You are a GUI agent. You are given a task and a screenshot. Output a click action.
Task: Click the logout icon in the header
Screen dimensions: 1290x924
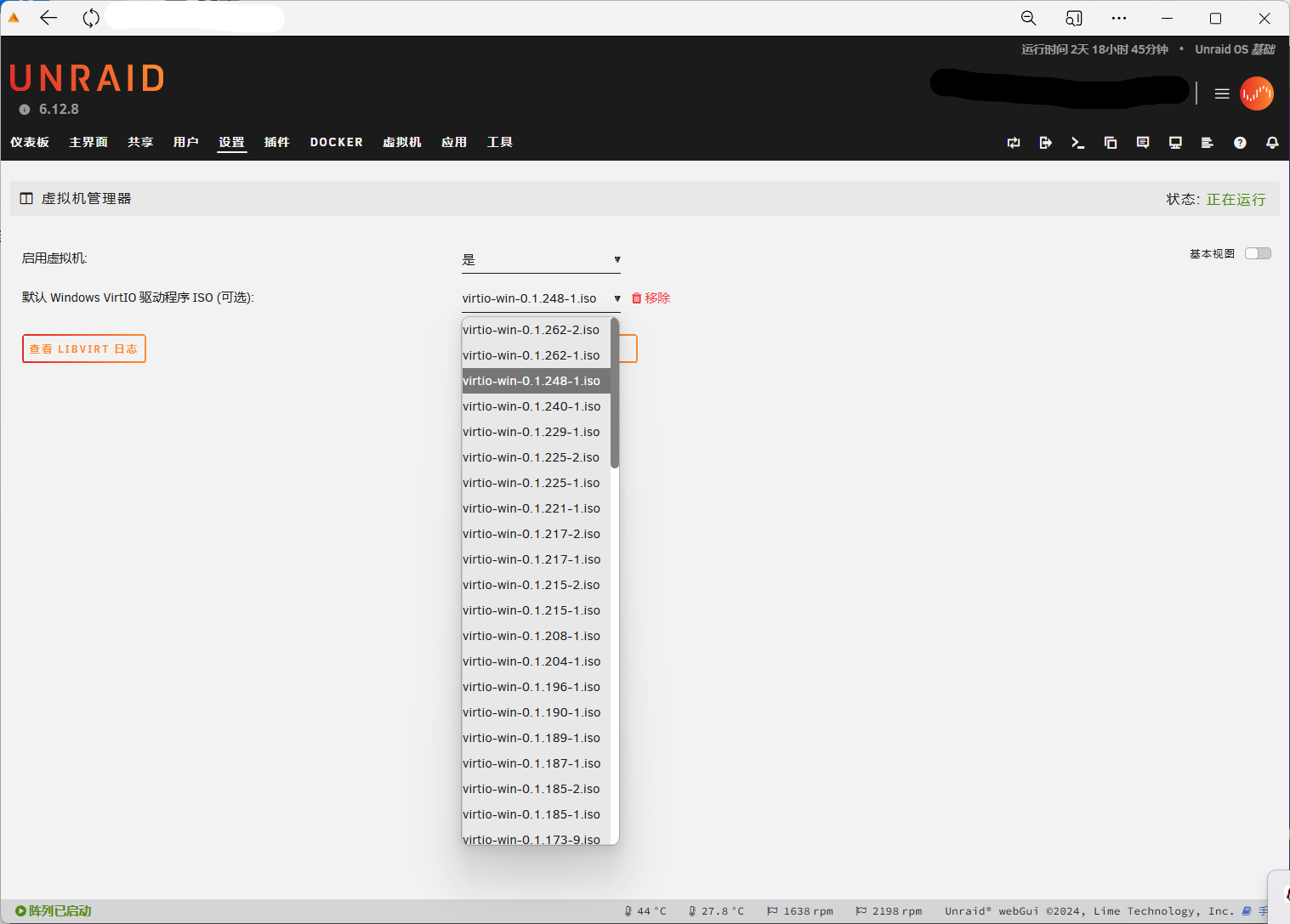[1045, 143]
